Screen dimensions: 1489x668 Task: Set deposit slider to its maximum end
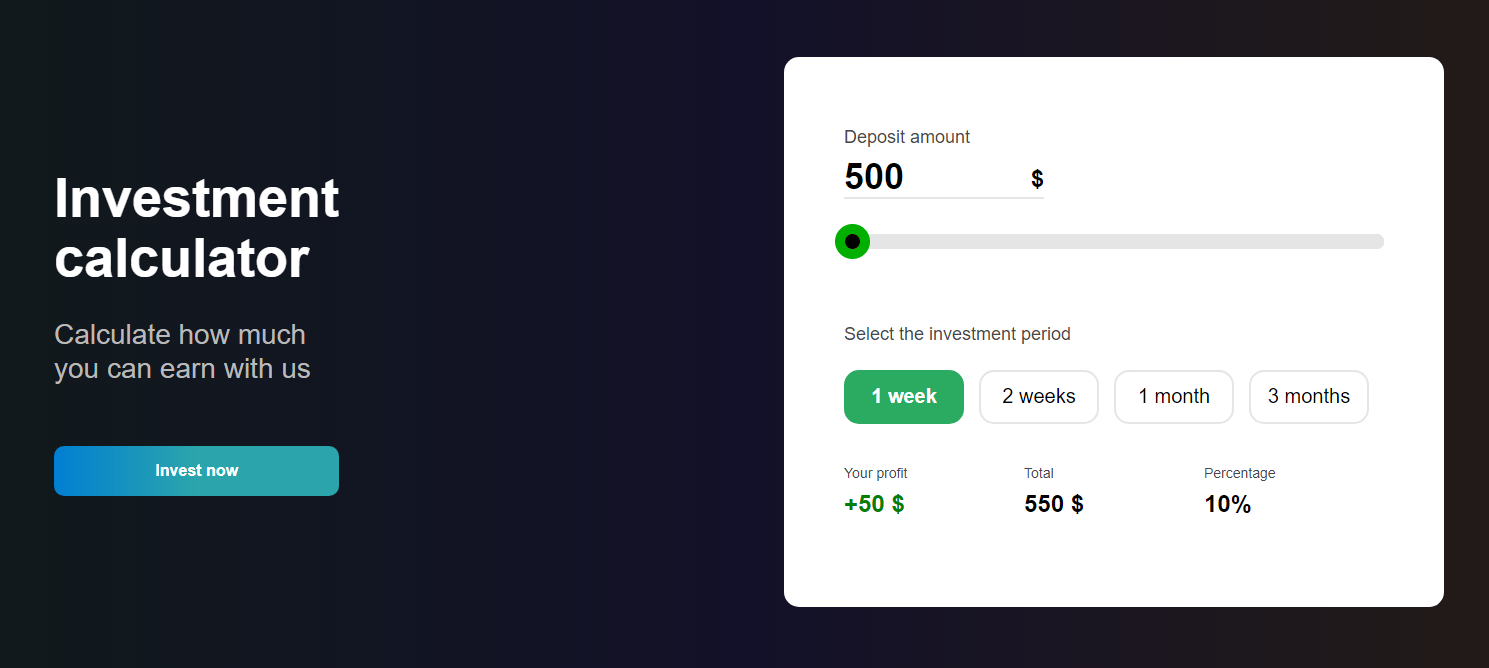1380,241
